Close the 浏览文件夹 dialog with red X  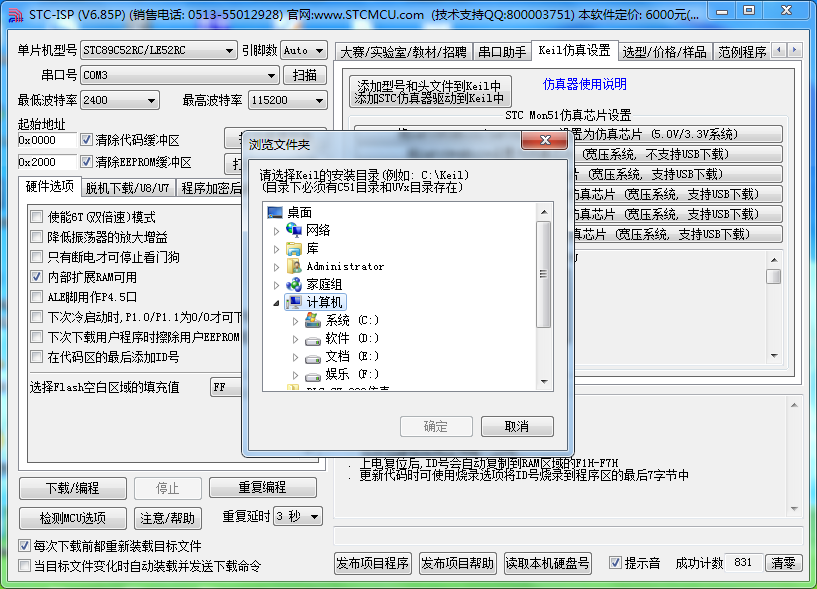click(x=544, y=140)
